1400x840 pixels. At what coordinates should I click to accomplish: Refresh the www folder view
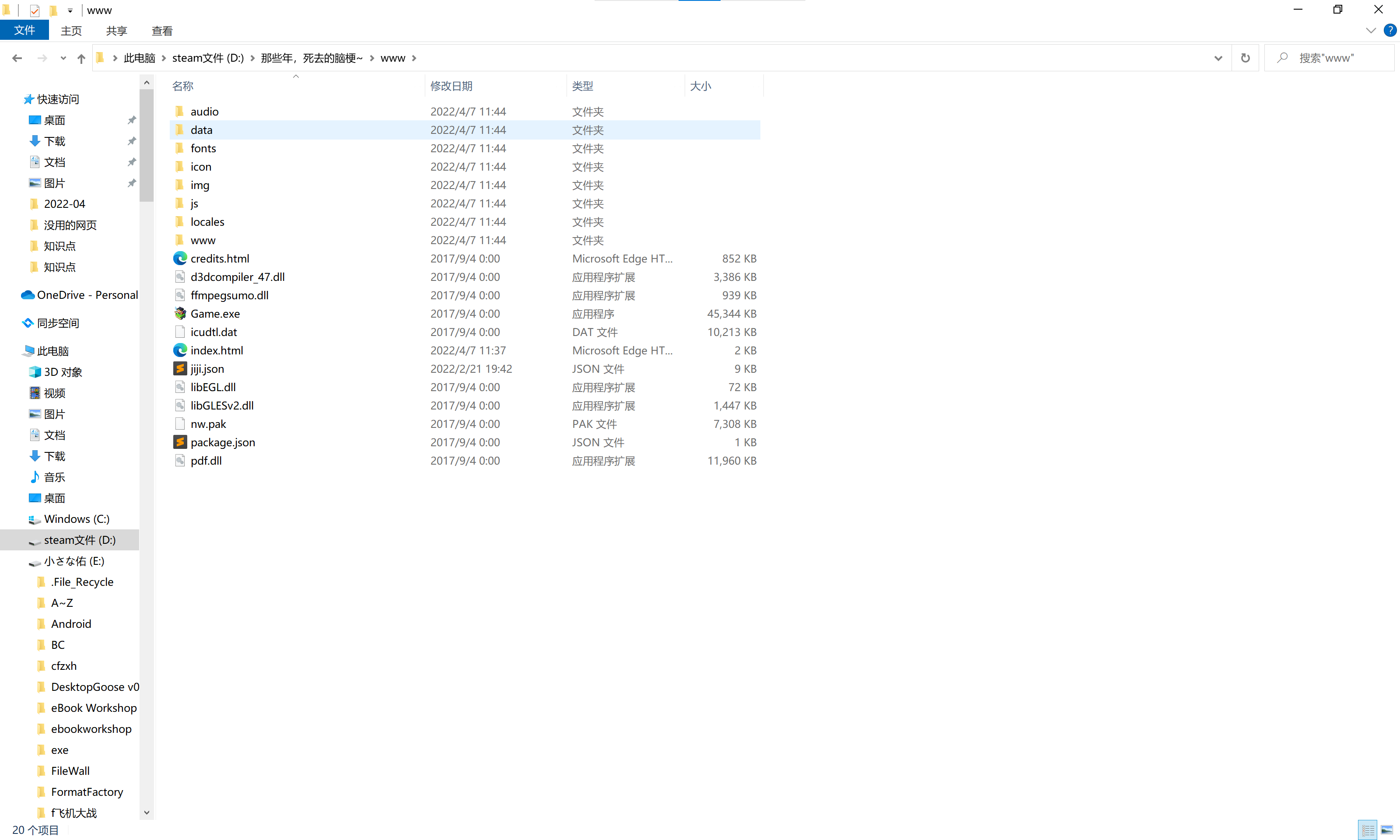(x=1245, y=58)
